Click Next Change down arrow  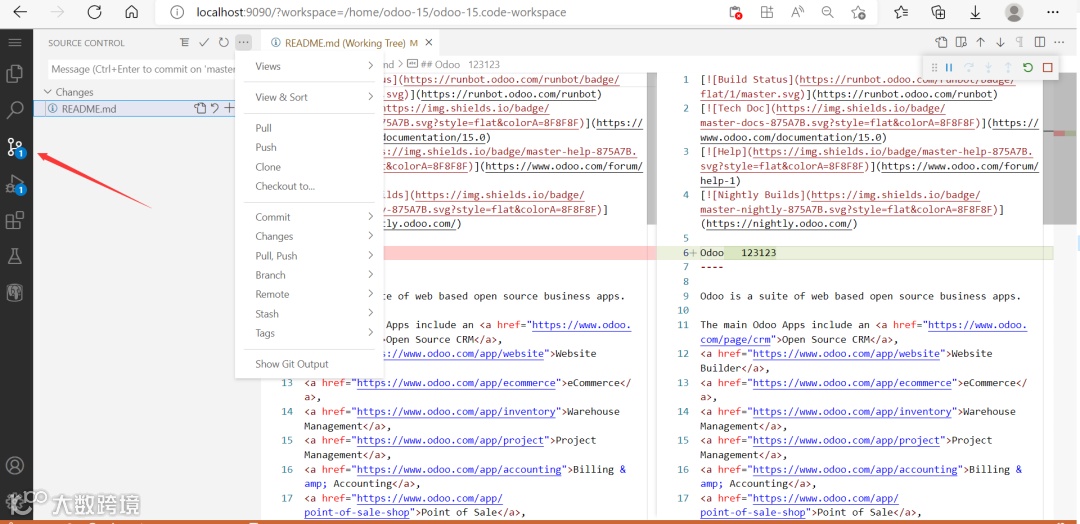coord(1000,43)
